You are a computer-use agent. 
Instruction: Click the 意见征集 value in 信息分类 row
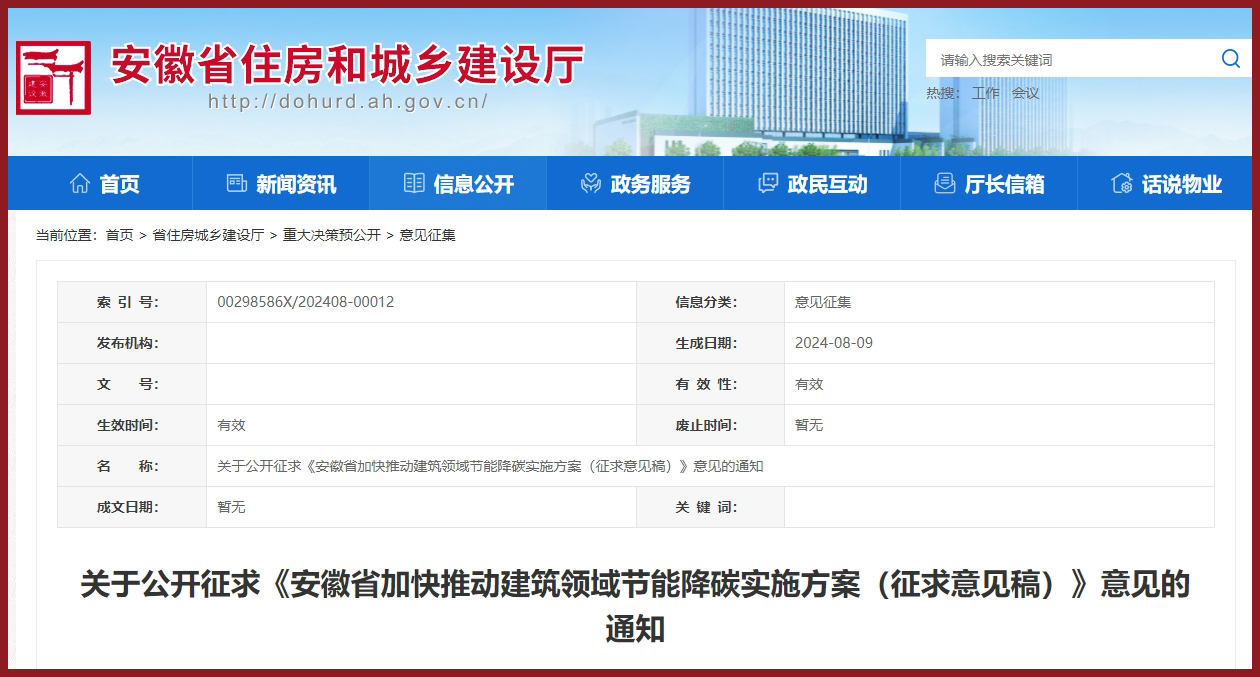point(823,302)
